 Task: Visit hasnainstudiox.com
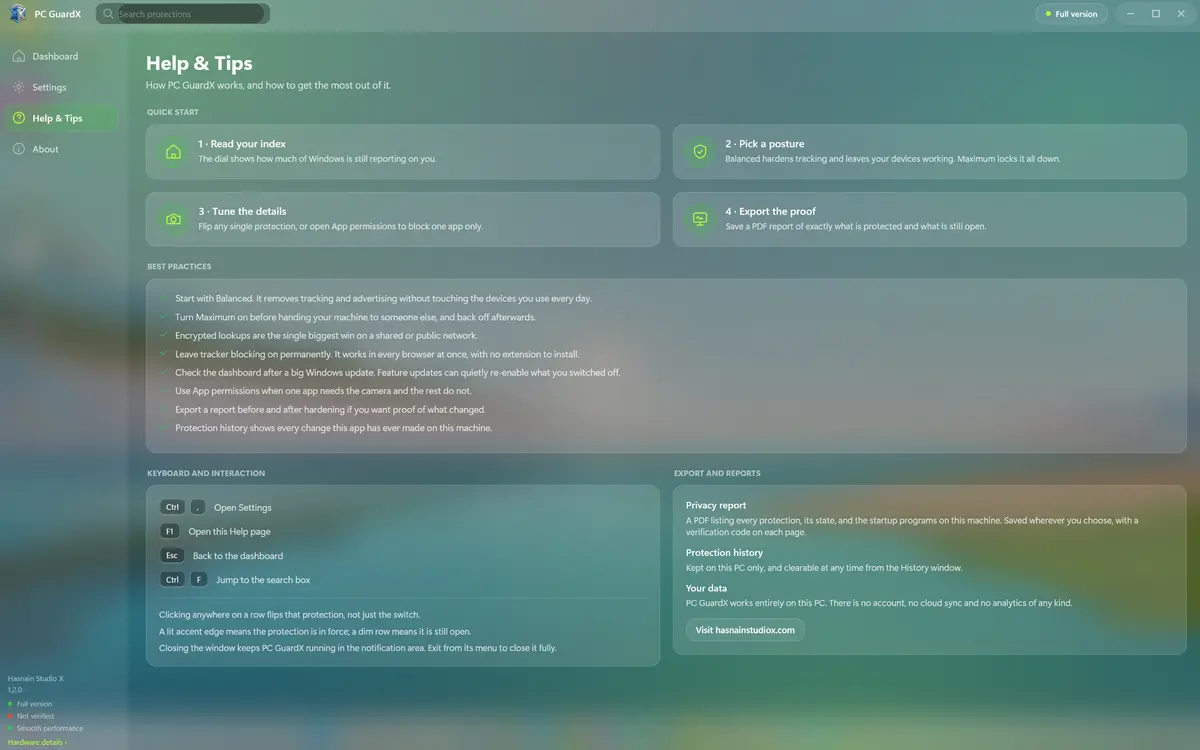pyautogui.click(x=745, y=630)
